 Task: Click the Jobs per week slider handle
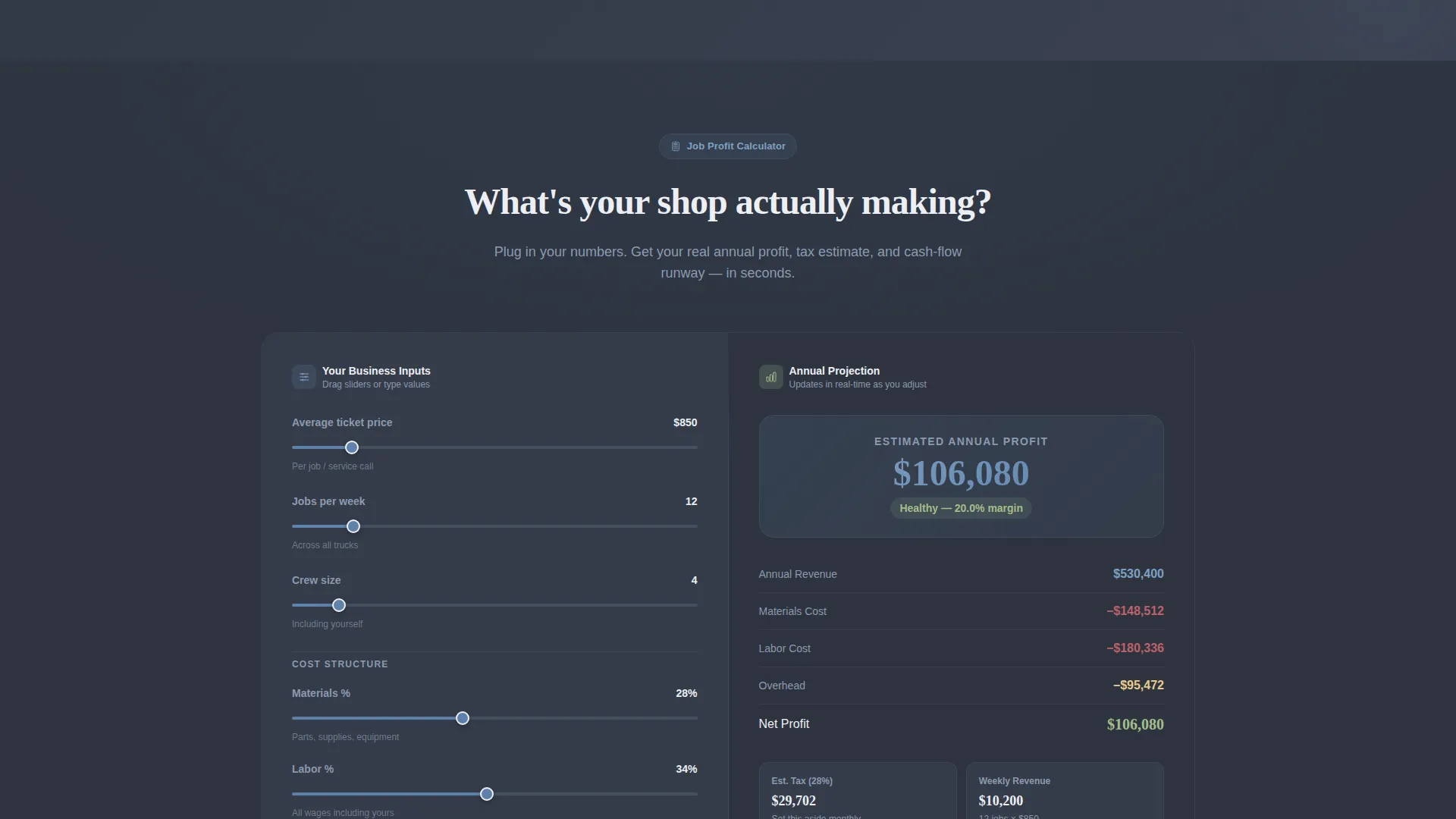(x=353, y=526)
